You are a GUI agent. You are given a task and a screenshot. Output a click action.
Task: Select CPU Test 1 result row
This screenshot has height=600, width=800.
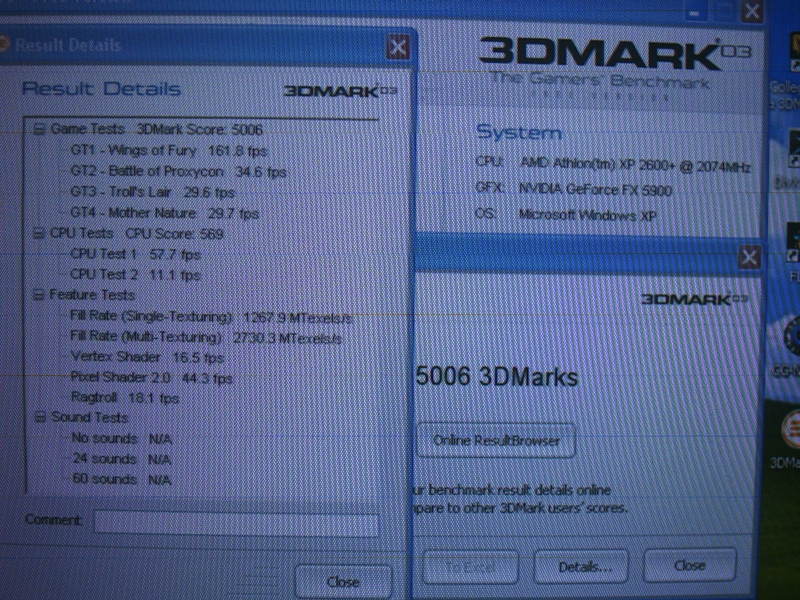coord(135,254)
